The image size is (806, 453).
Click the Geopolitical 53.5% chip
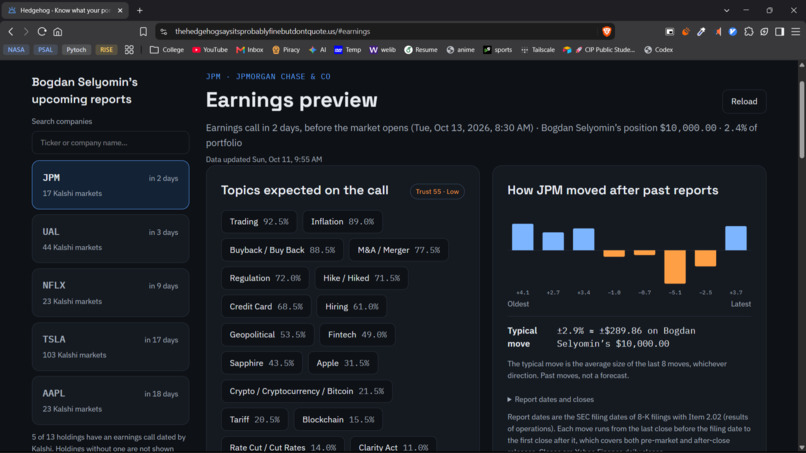coord(267,335)
